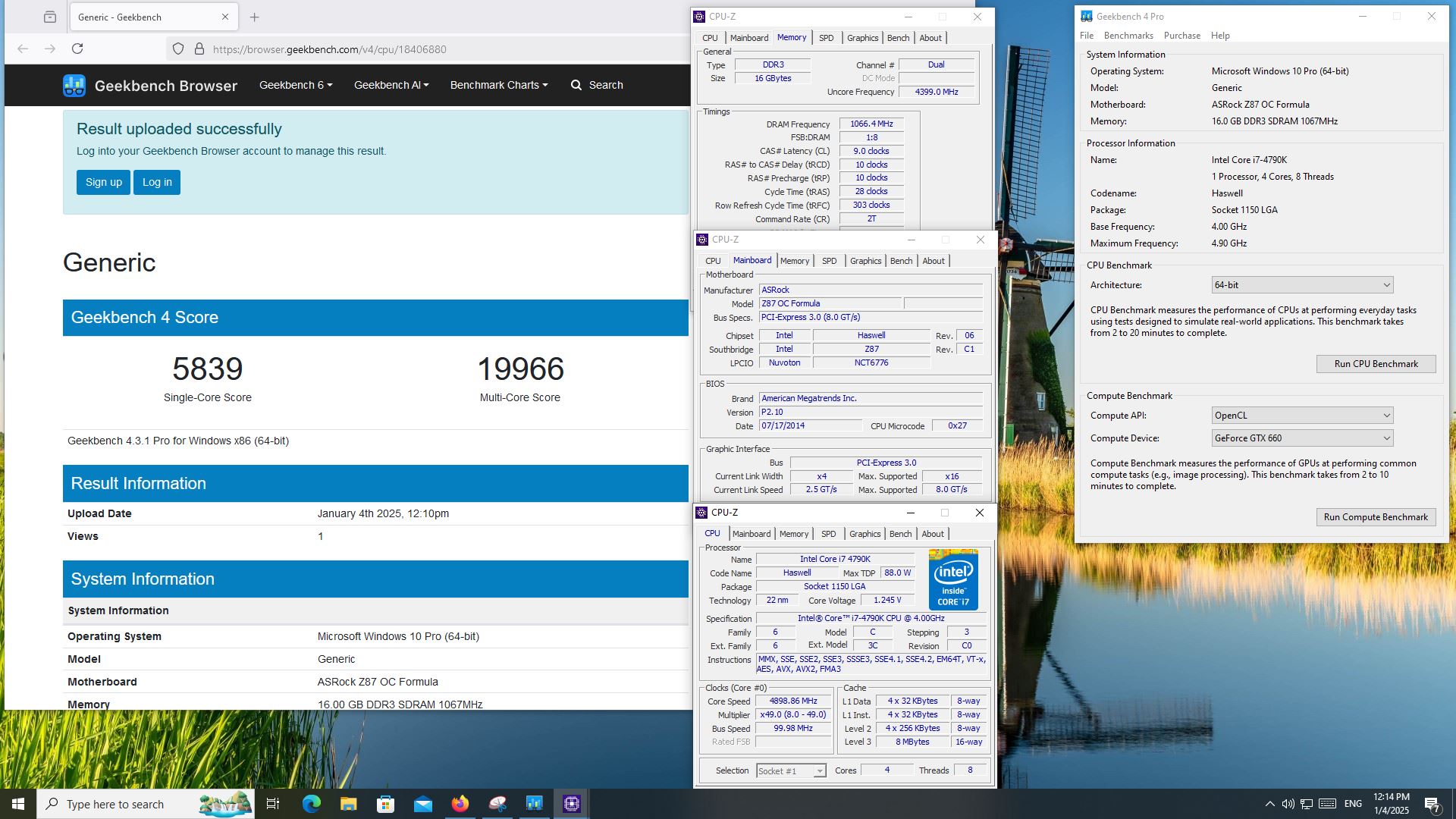The height and width of the screenshot is (819, 1456).
Task: Switch to CPU-Z on the taskbar
Action: pyautogui.click(x=572, y=804)
